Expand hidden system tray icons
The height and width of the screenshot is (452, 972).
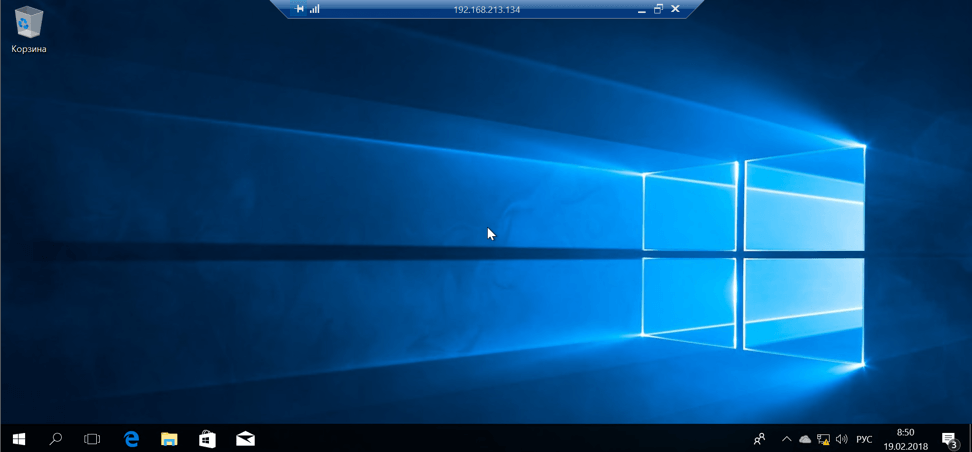coord(786,439)
